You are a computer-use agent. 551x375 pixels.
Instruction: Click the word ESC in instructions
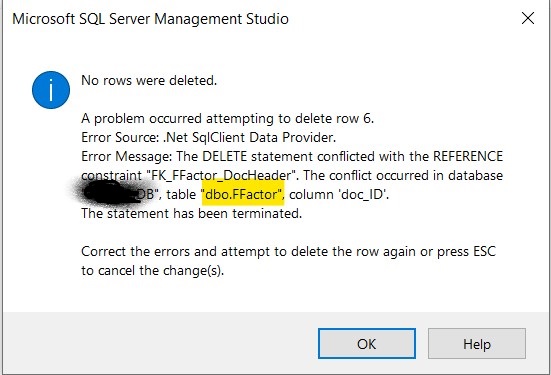(x=484, y=252)
